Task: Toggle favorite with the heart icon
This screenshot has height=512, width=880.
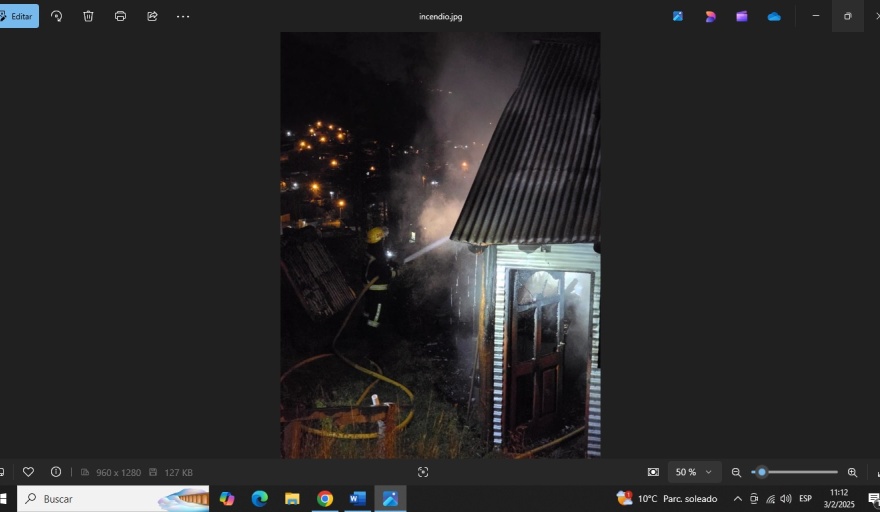Action: (x=28, y=472)
